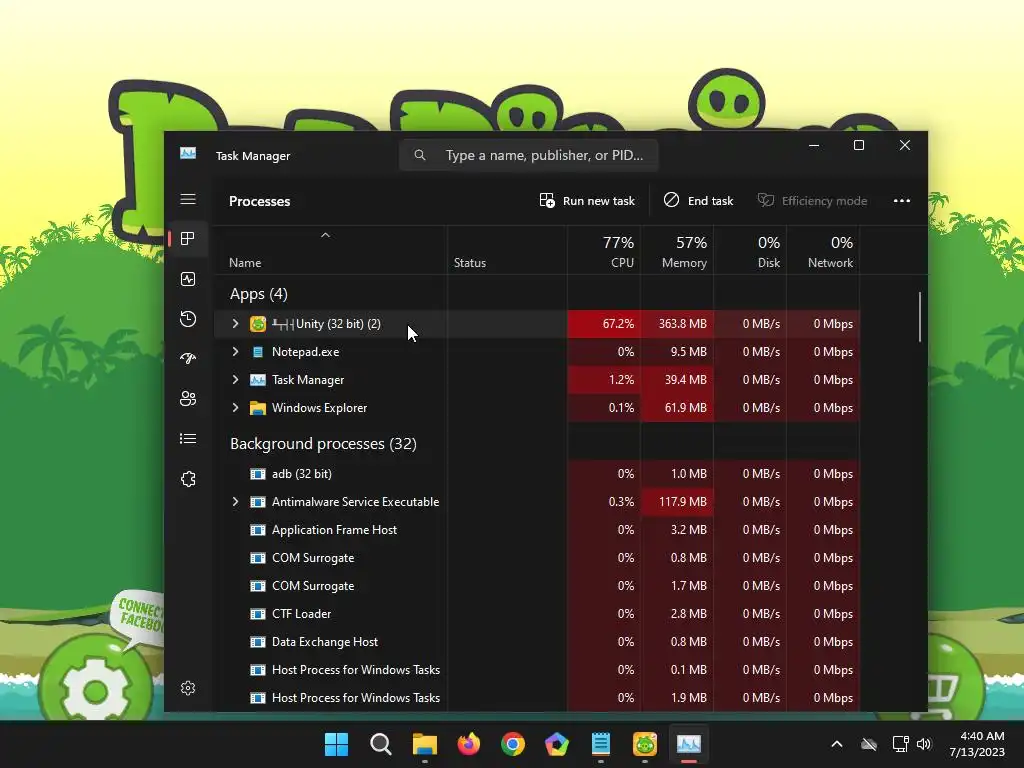Click the Apps (4) group heading
The height and width of the screenshot is (768, 1024).
[x=259, y=294]
